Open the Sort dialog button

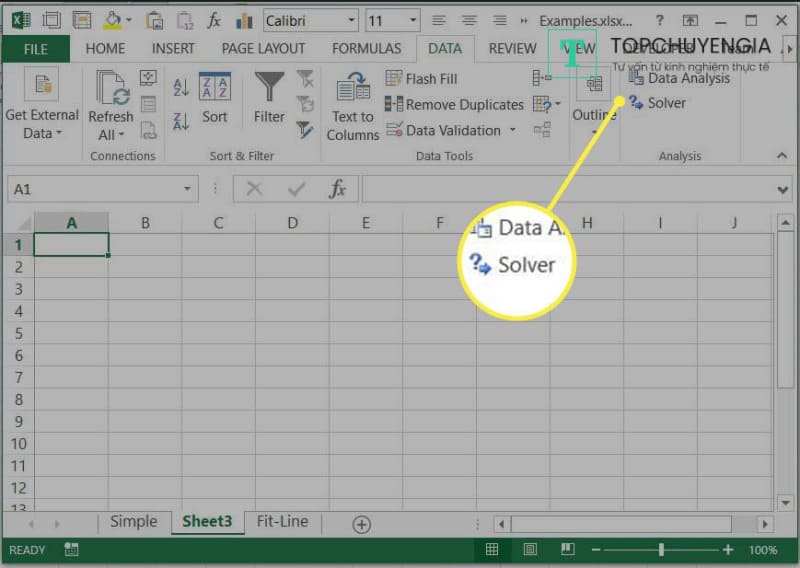[215, 98]
